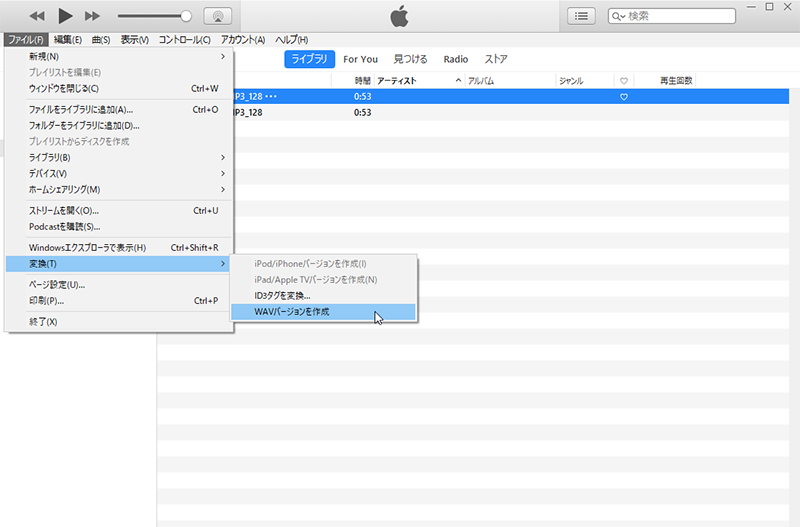Choose 終了(X) to quit
The height and width of the screenshot is (527, 800).
click(119, 322)
